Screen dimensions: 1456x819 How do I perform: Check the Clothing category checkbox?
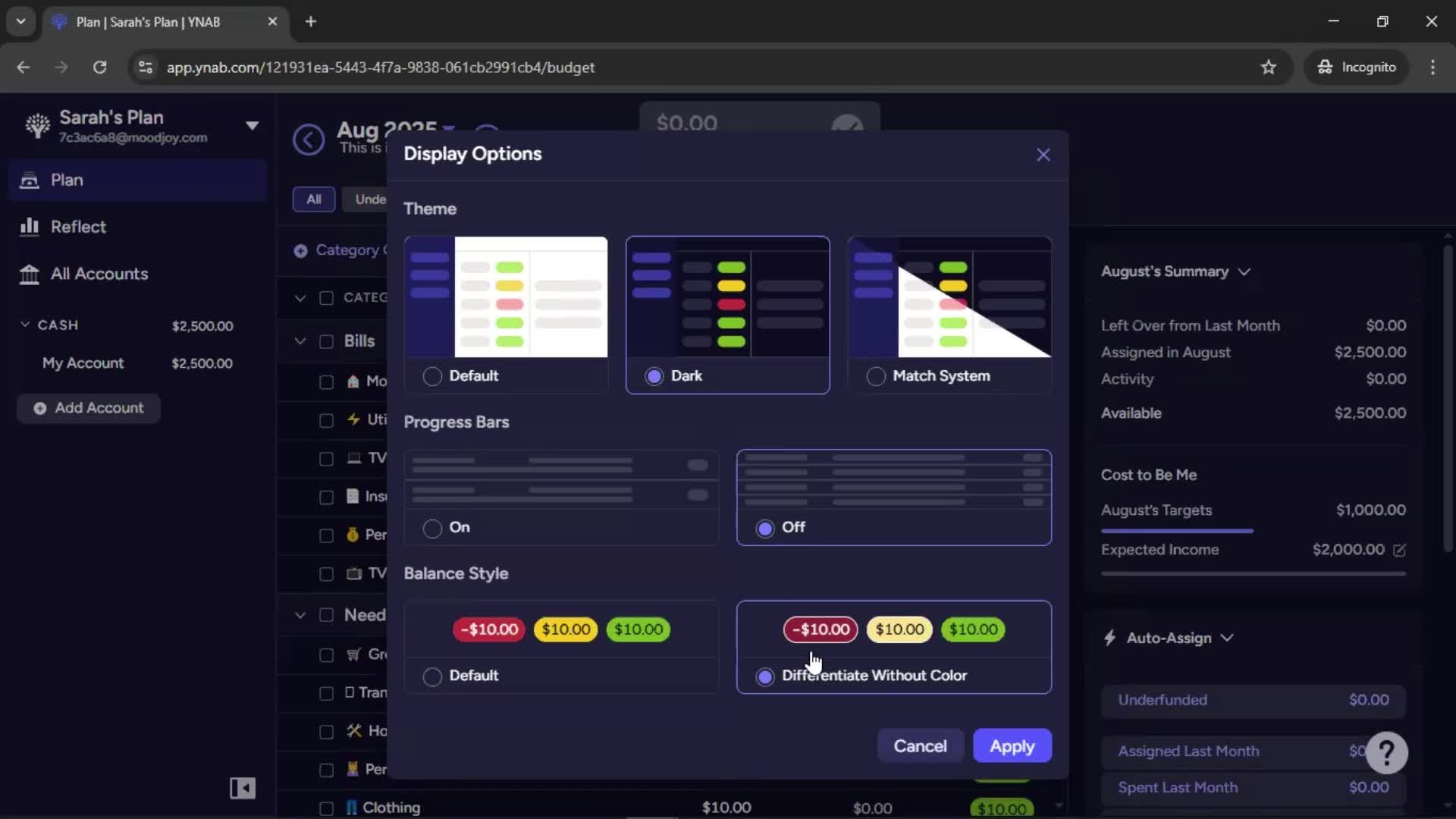[326, 808]
